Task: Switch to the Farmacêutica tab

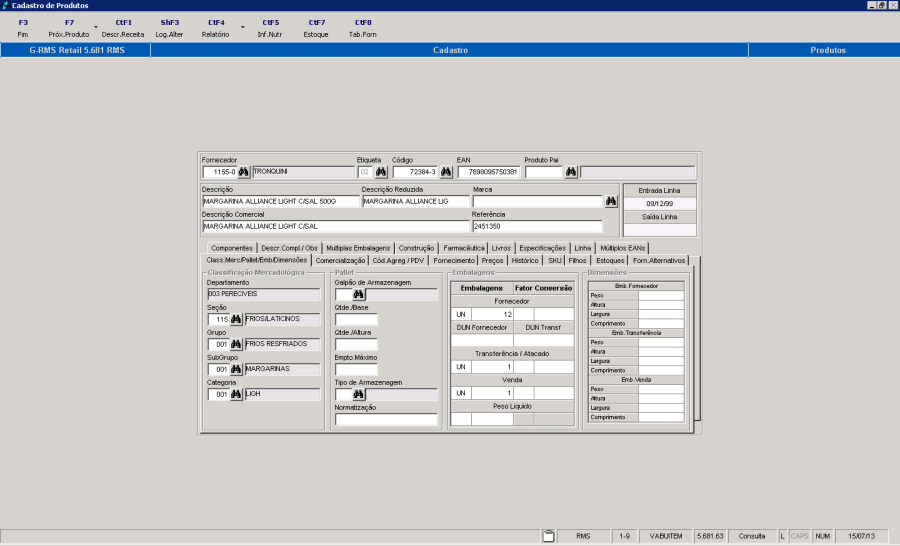Action: tap(464, 248)
